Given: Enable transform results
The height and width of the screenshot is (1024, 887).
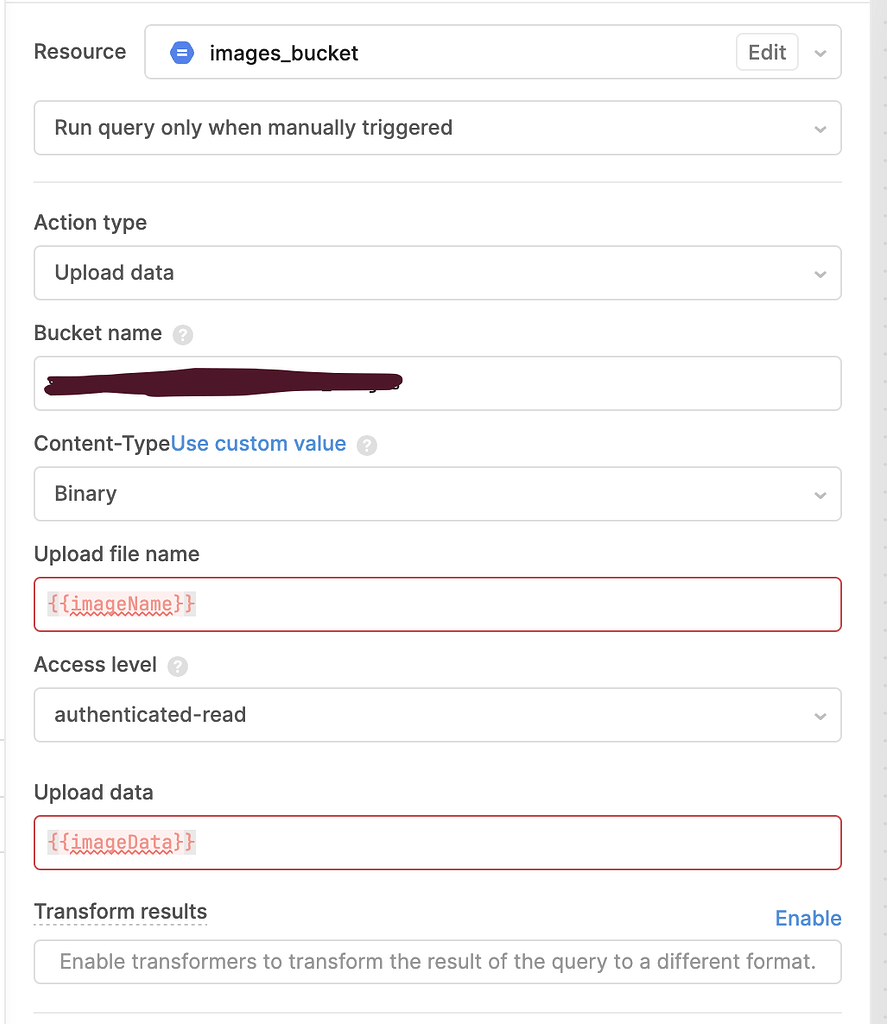Looking at the screenshot, I should 808,918.
